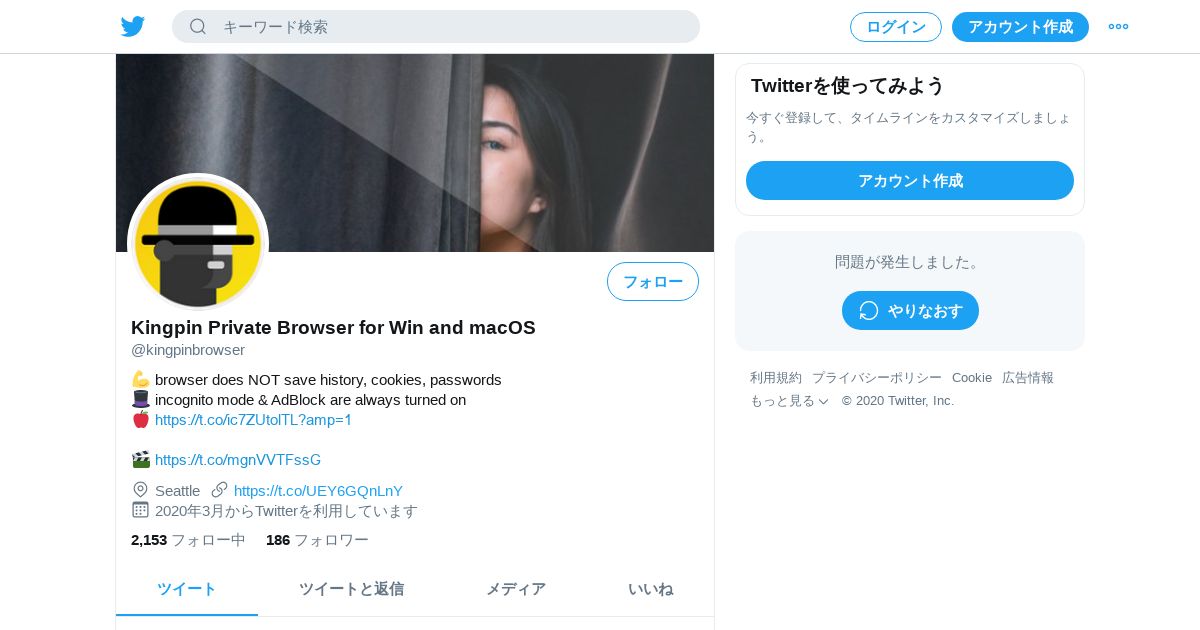The image size is (1200, 630).
Task: Click the Twitter bird logo
Action: pyautogui.click(x=133, y=26)
